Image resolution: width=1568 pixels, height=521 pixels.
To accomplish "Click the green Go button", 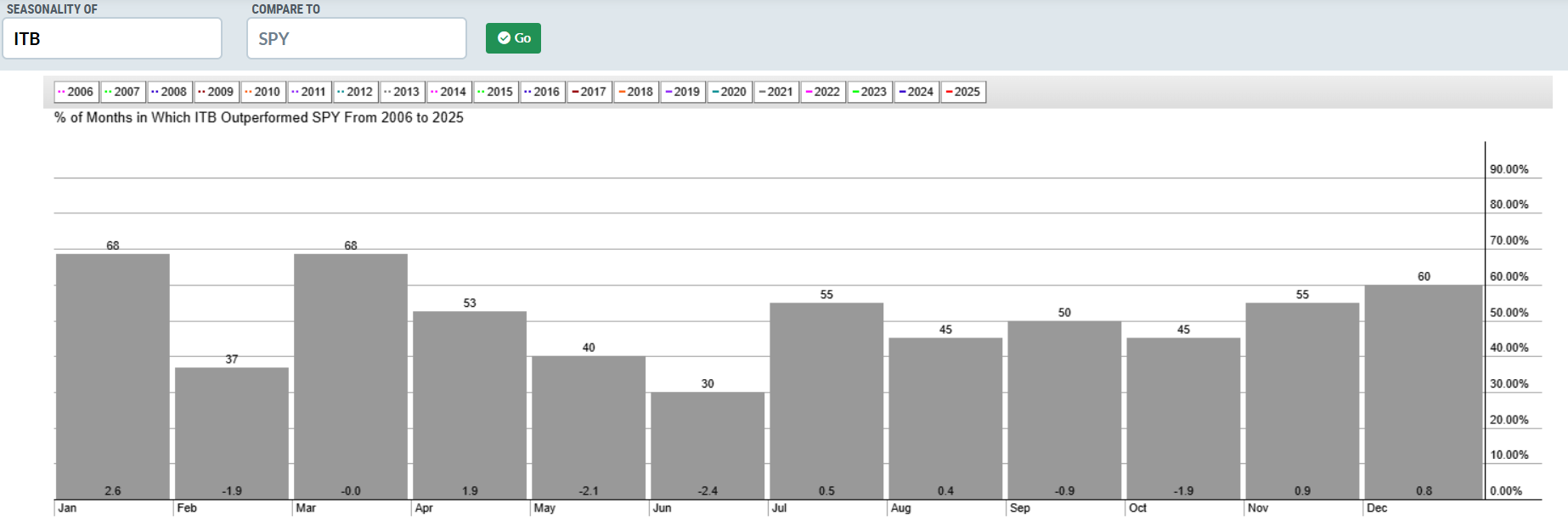I will 513,38.
